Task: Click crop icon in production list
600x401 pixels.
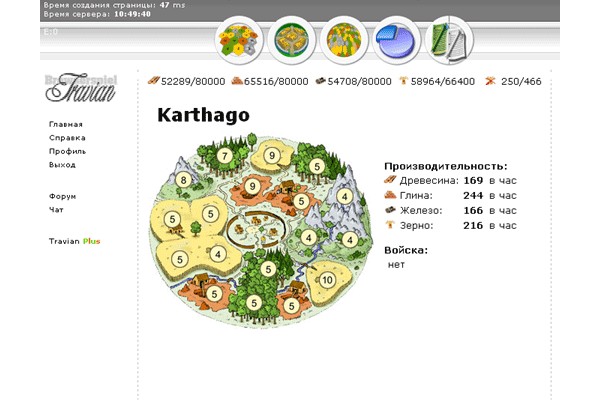Action: 390,225
